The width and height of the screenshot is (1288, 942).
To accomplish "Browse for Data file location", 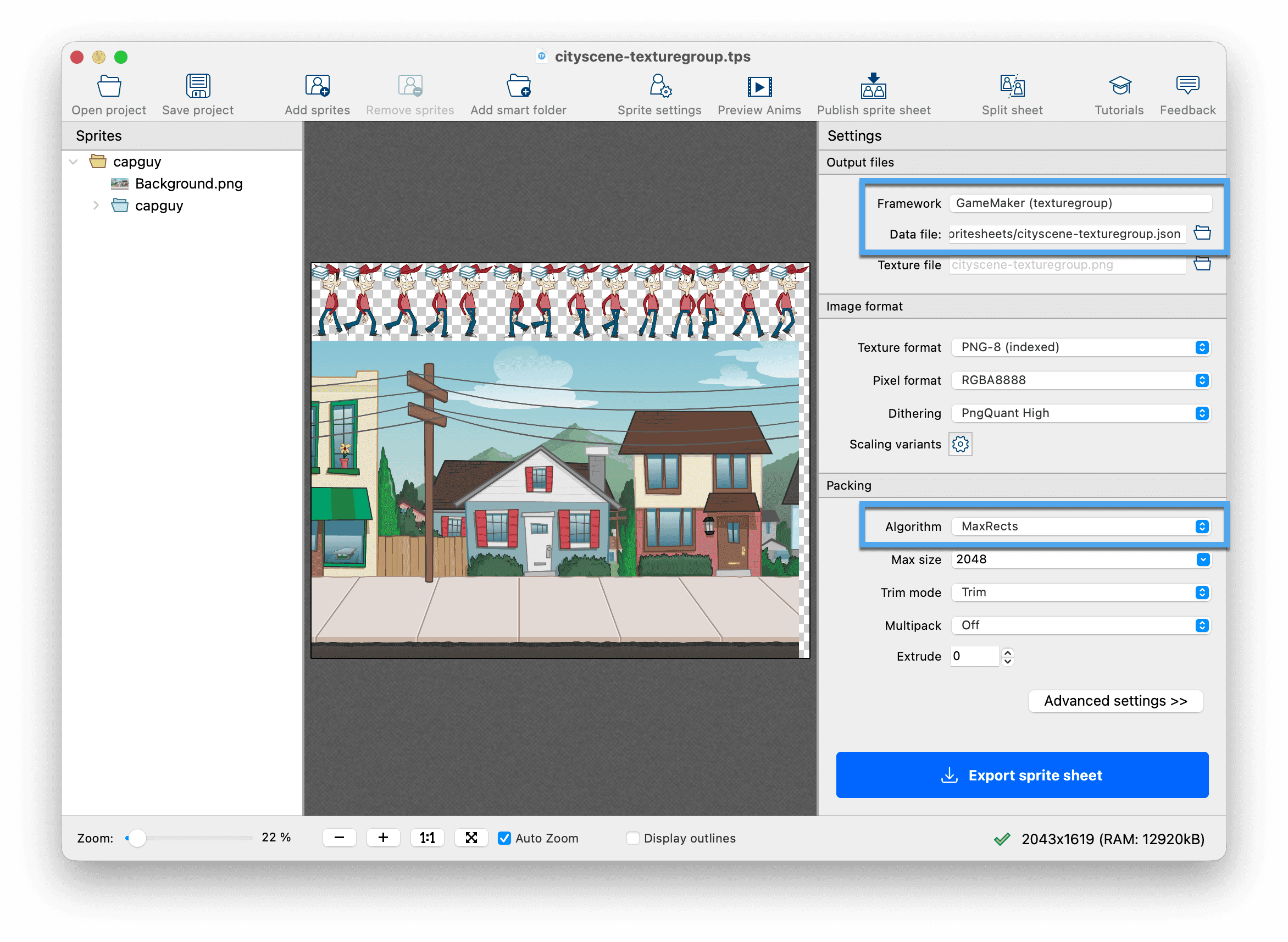I will tap(1202, 232).
